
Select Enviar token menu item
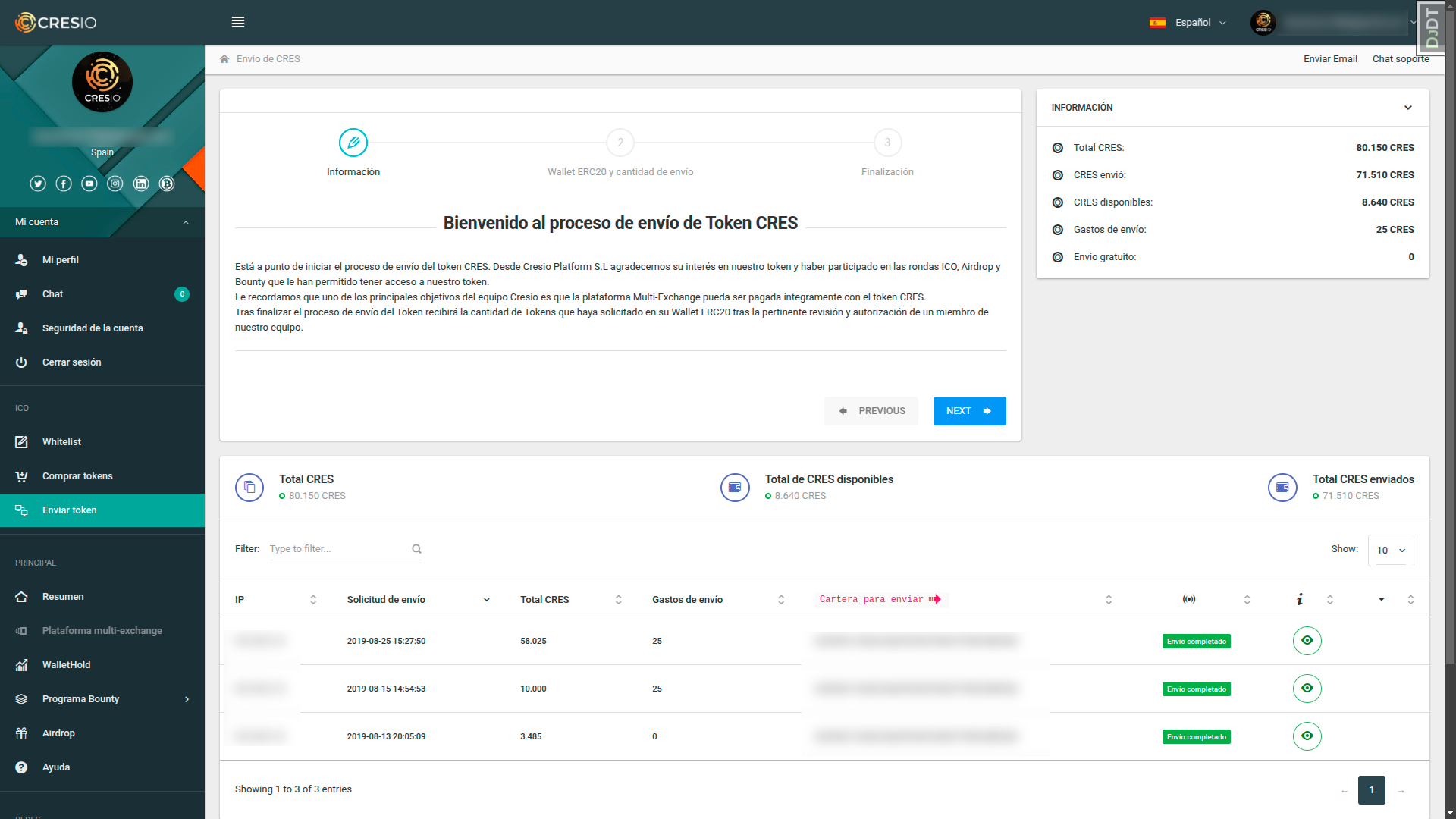(102, 510)
